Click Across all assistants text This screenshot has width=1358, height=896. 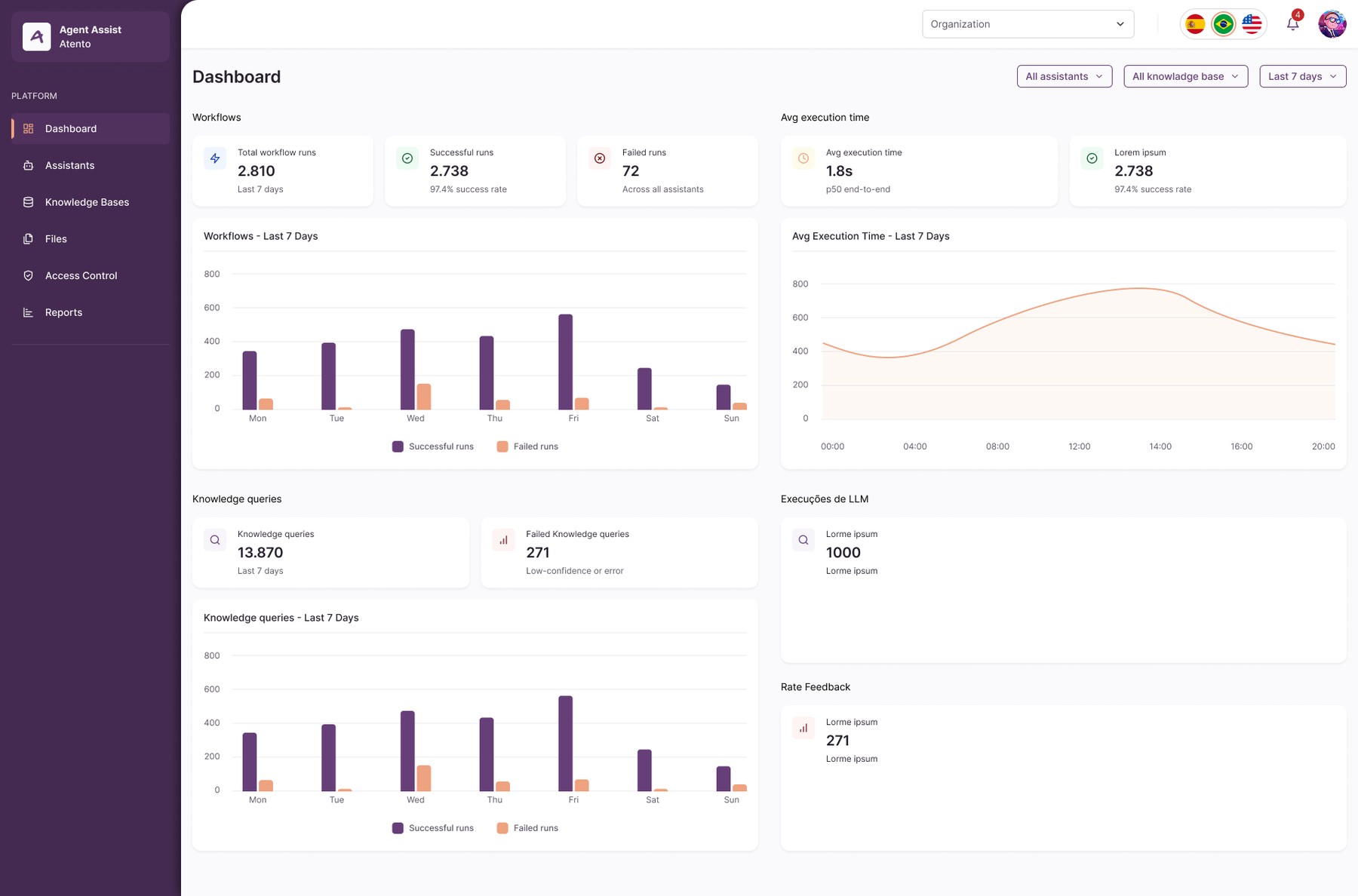click(x=662, y=189)
